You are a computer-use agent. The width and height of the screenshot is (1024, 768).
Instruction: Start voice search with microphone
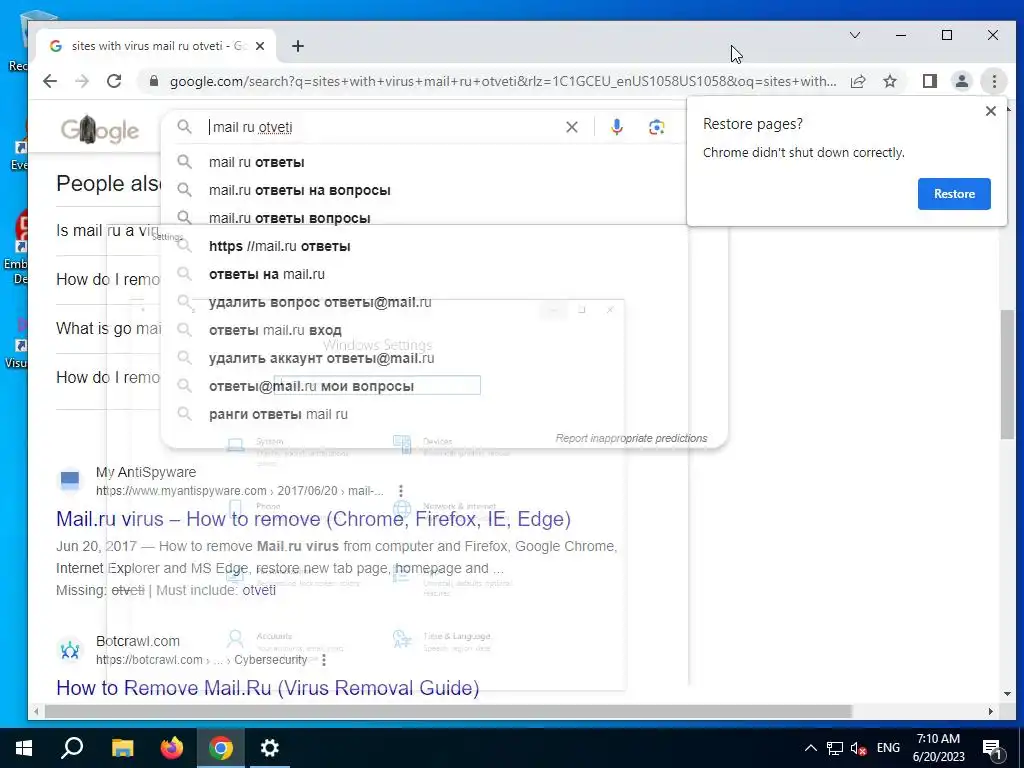pyautogui.click(x=616, y=127)
